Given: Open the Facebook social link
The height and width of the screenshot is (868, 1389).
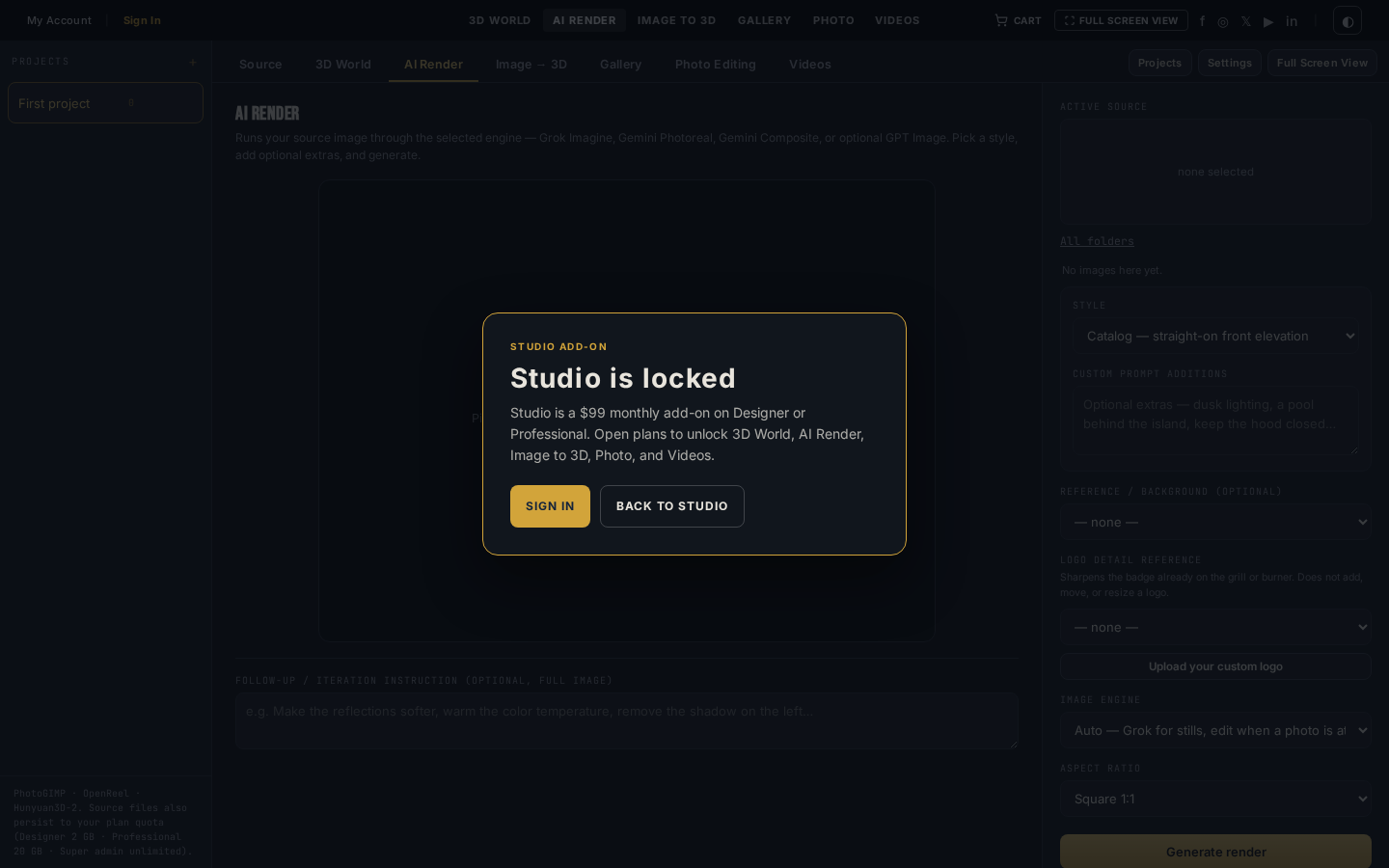Looking at the screenshot, I should [1202, 21].
